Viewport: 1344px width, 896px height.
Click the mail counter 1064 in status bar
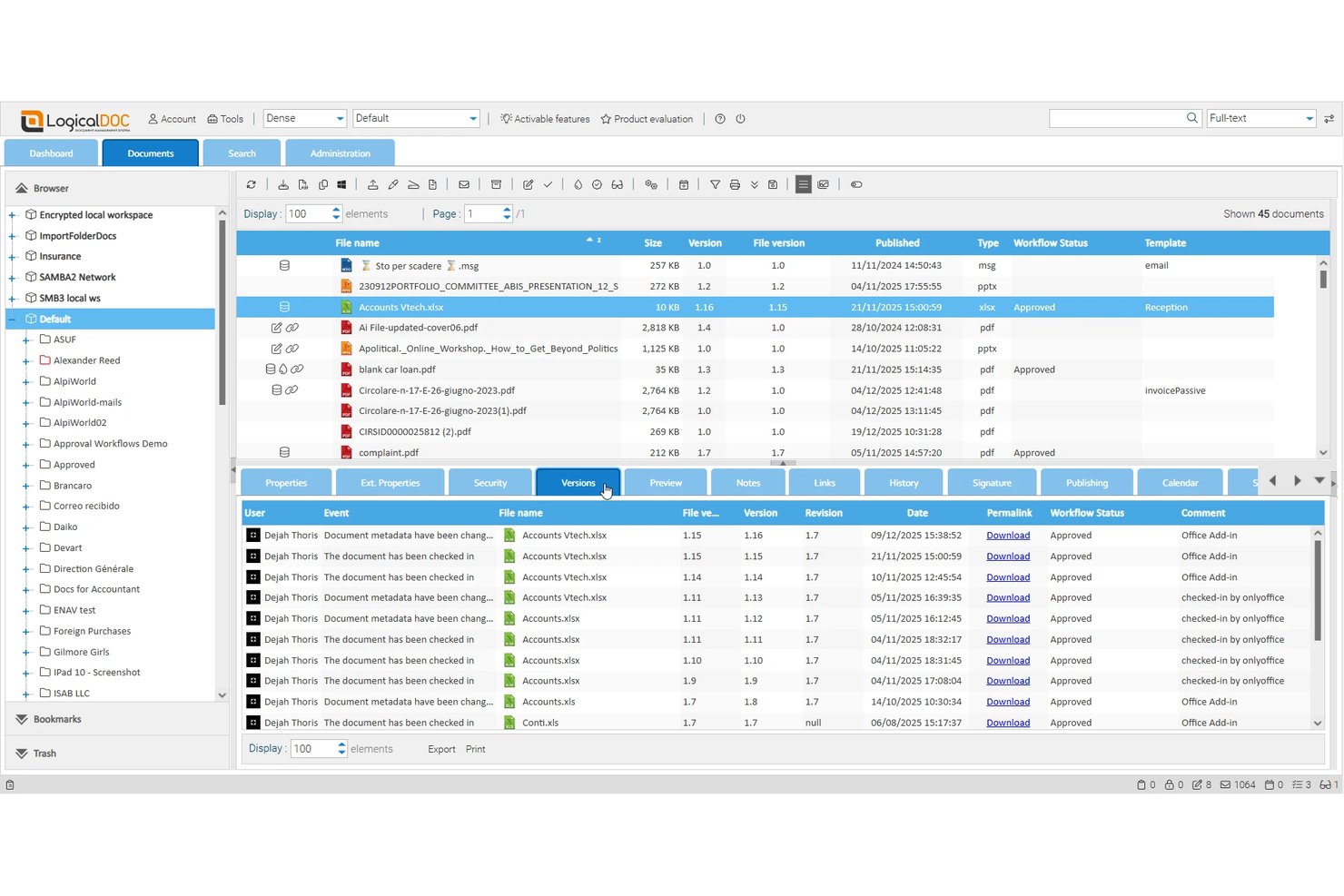pyautogui.click(x=1238, y=785)
